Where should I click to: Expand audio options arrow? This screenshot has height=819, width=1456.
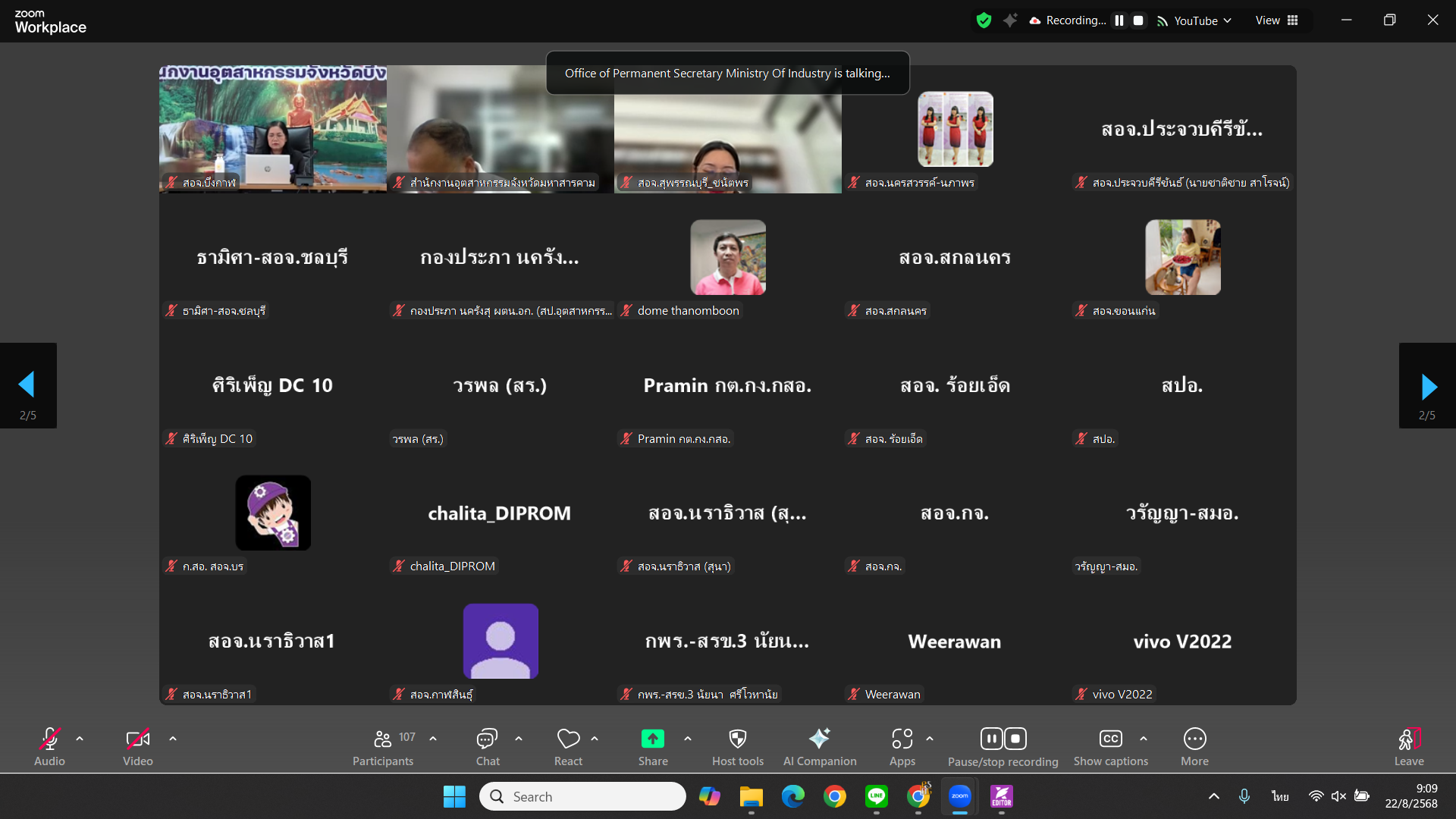coord(80,739)
